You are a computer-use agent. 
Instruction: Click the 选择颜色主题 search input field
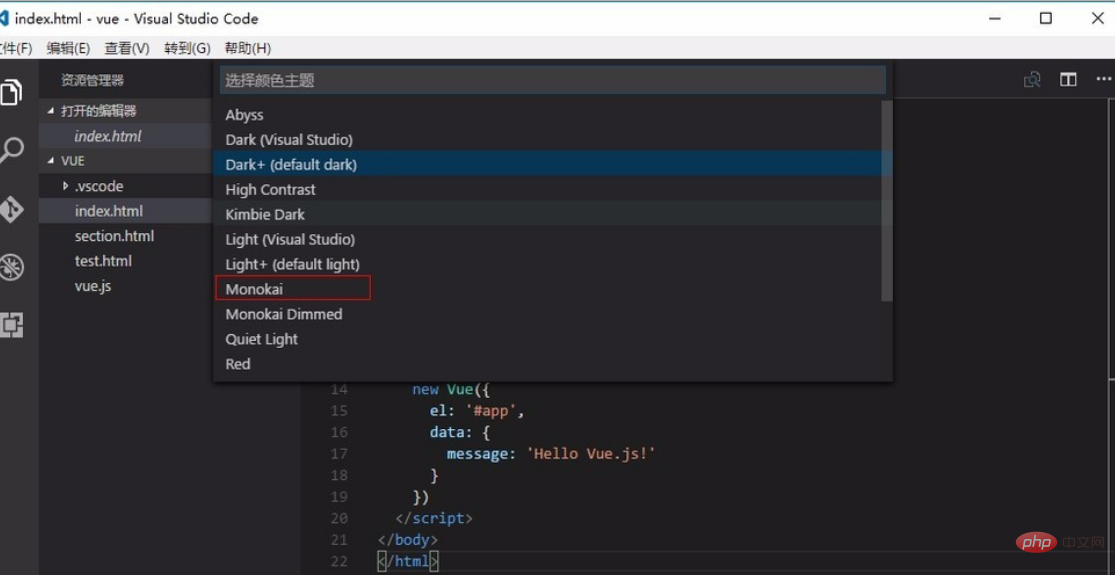coord(552,80)
